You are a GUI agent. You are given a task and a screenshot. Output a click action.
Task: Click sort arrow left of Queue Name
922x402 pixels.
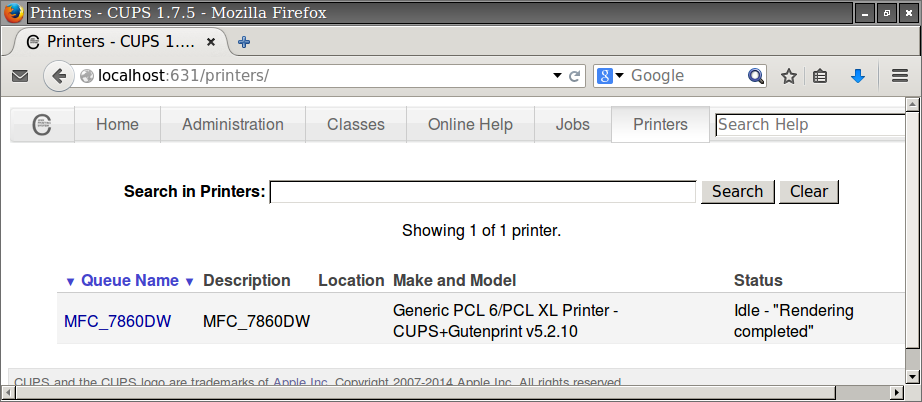click(71, 282)
